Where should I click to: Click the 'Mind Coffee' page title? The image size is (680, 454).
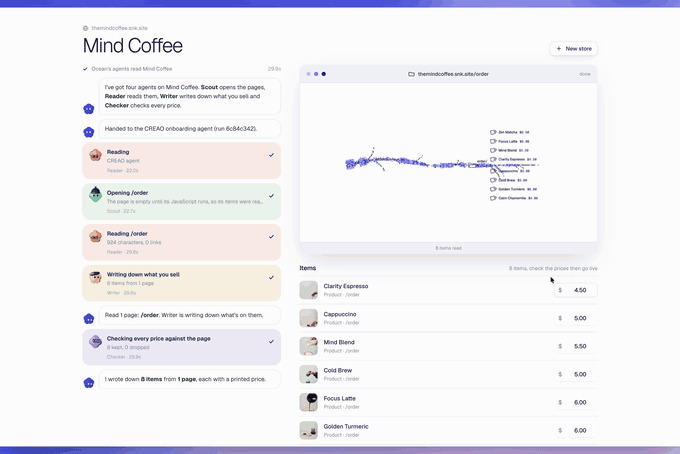[133, 46]
